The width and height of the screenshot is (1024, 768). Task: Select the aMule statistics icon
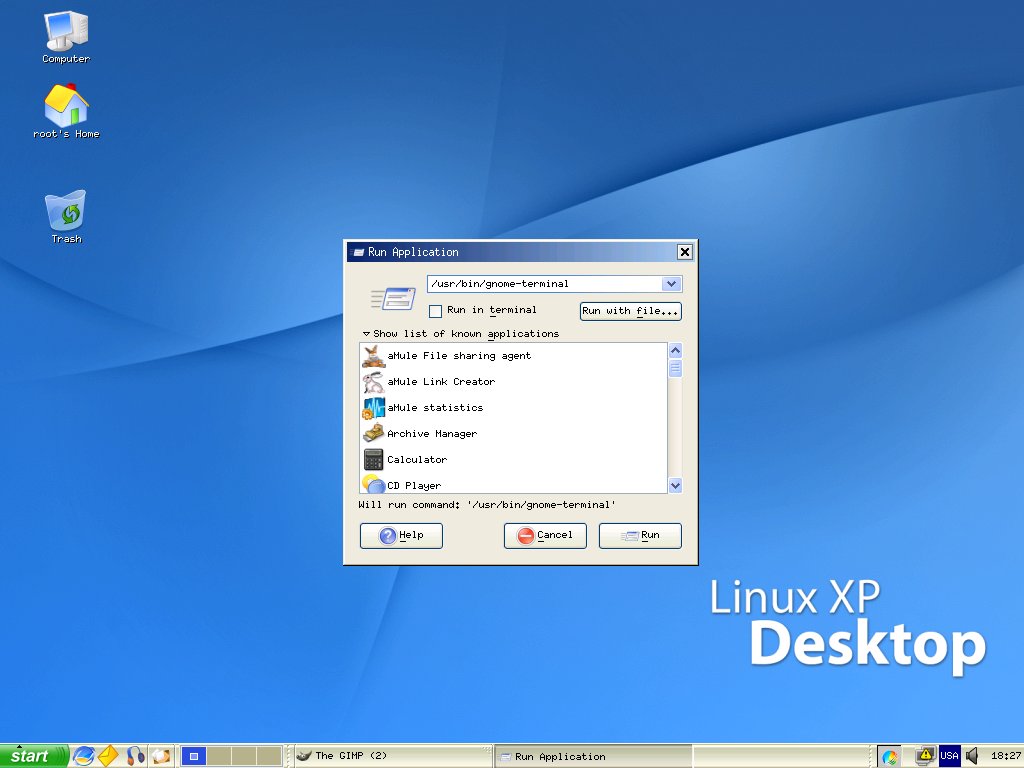coord(373,408)
